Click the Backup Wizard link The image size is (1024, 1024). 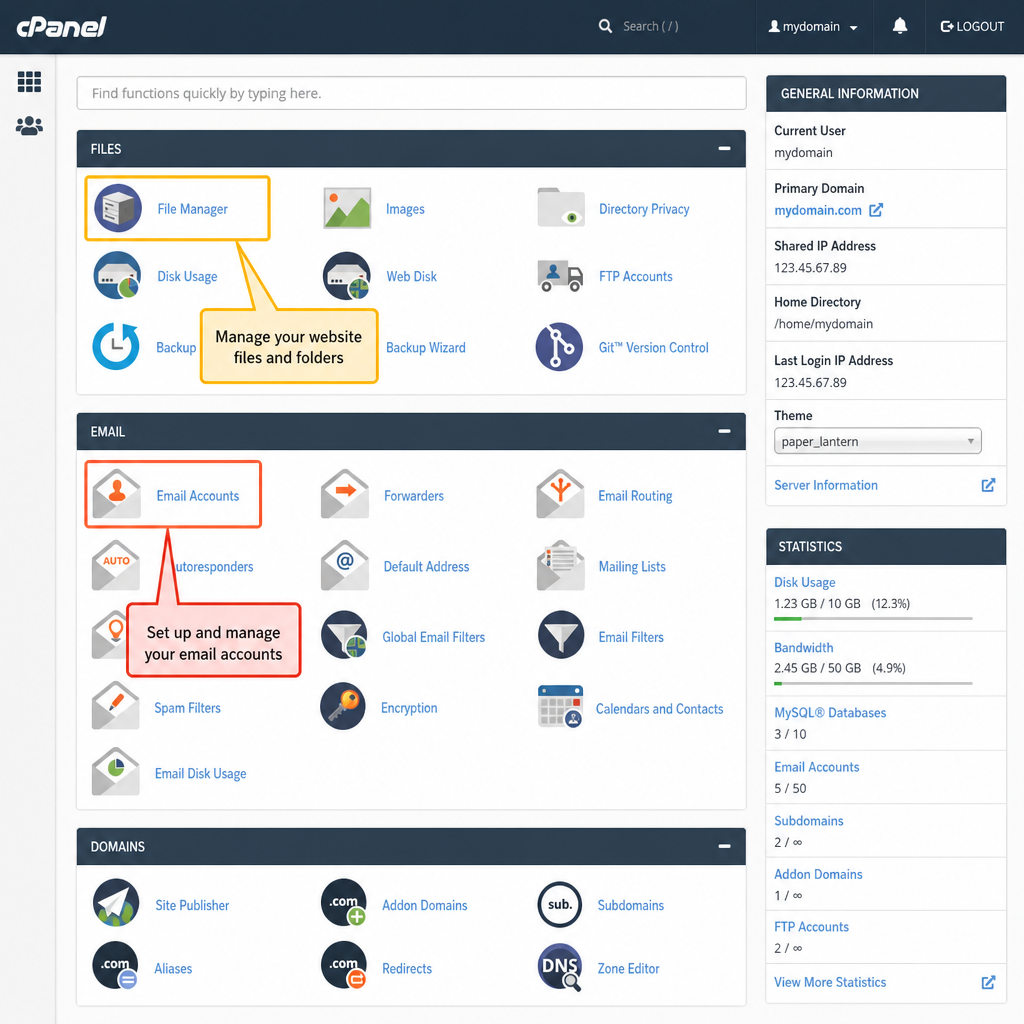tap(425, 347)
